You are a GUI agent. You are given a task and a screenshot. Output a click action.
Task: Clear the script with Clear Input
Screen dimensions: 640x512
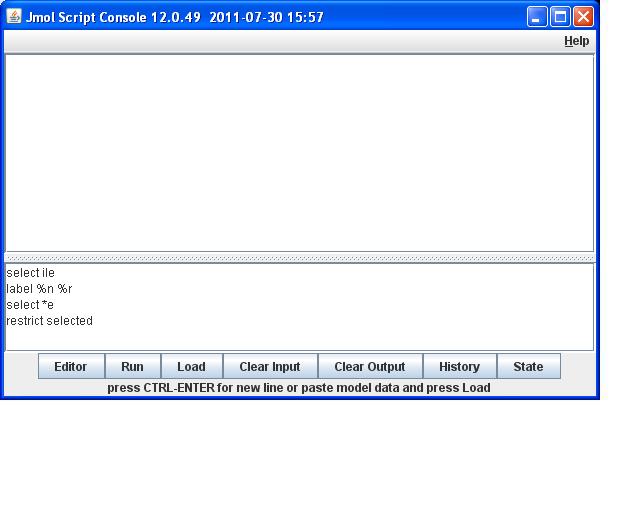(269, 367)
